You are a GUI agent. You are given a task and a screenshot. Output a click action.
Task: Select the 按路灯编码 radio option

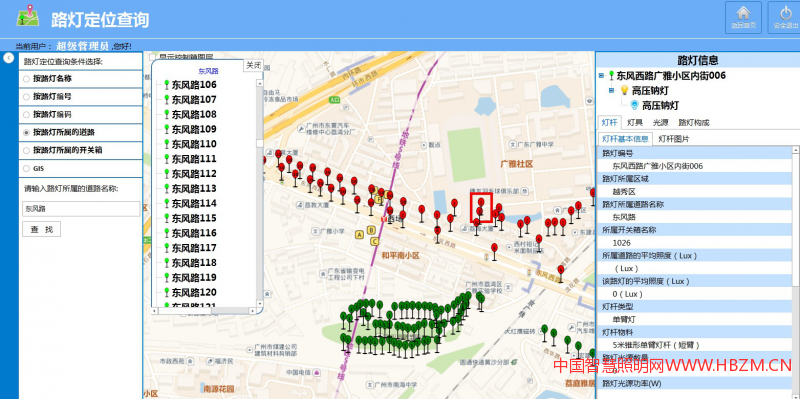[27, 115]
